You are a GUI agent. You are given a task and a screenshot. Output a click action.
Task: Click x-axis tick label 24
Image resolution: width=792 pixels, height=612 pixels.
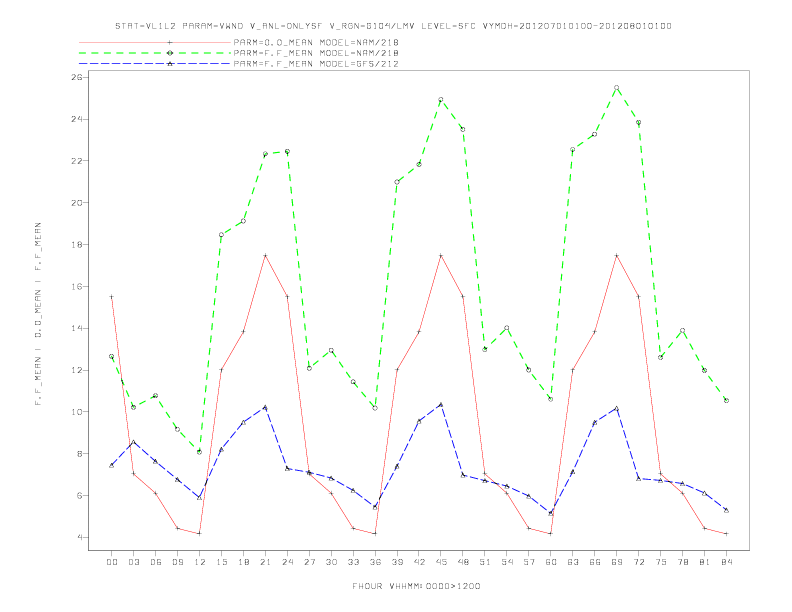point(287,562)
